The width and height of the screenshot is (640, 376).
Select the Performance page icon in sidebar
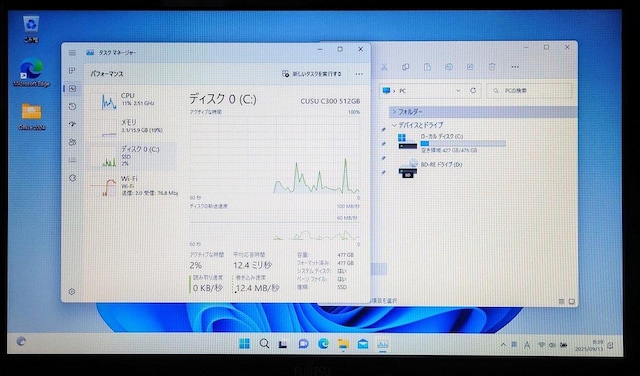[72, 89]
